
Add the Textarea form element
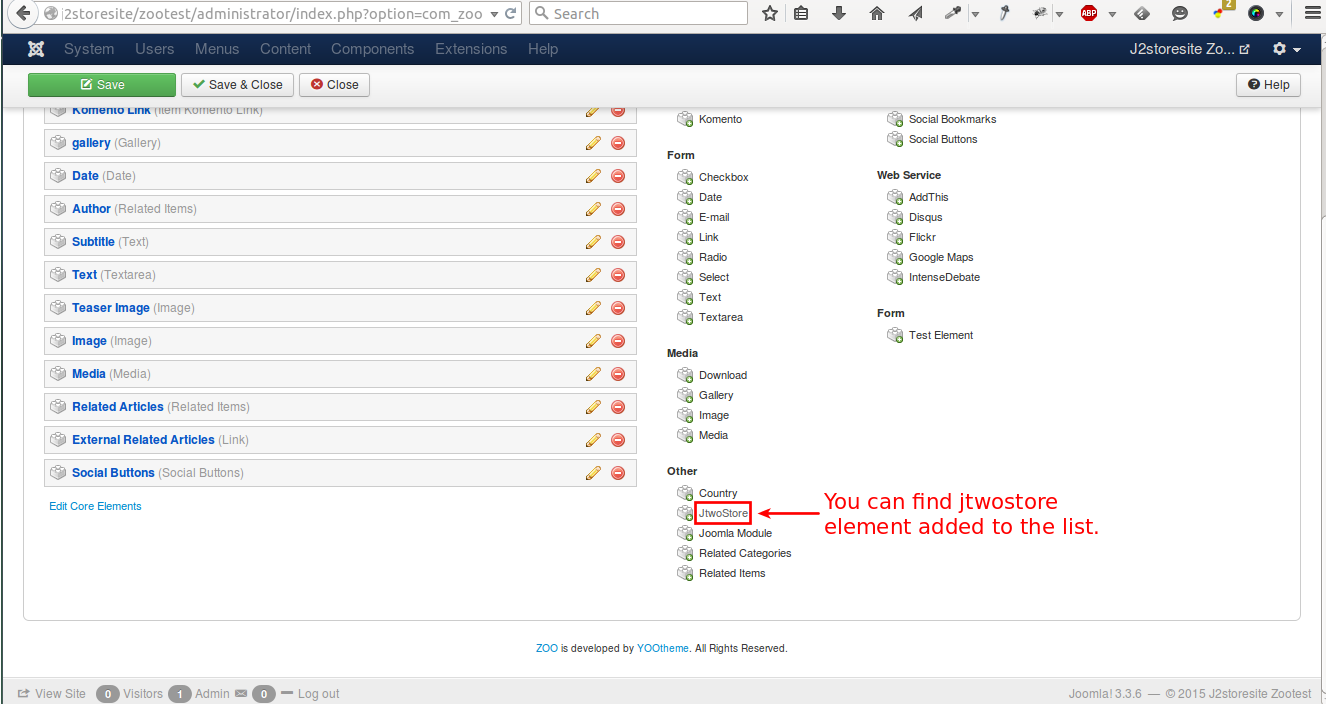pos(721,317)
